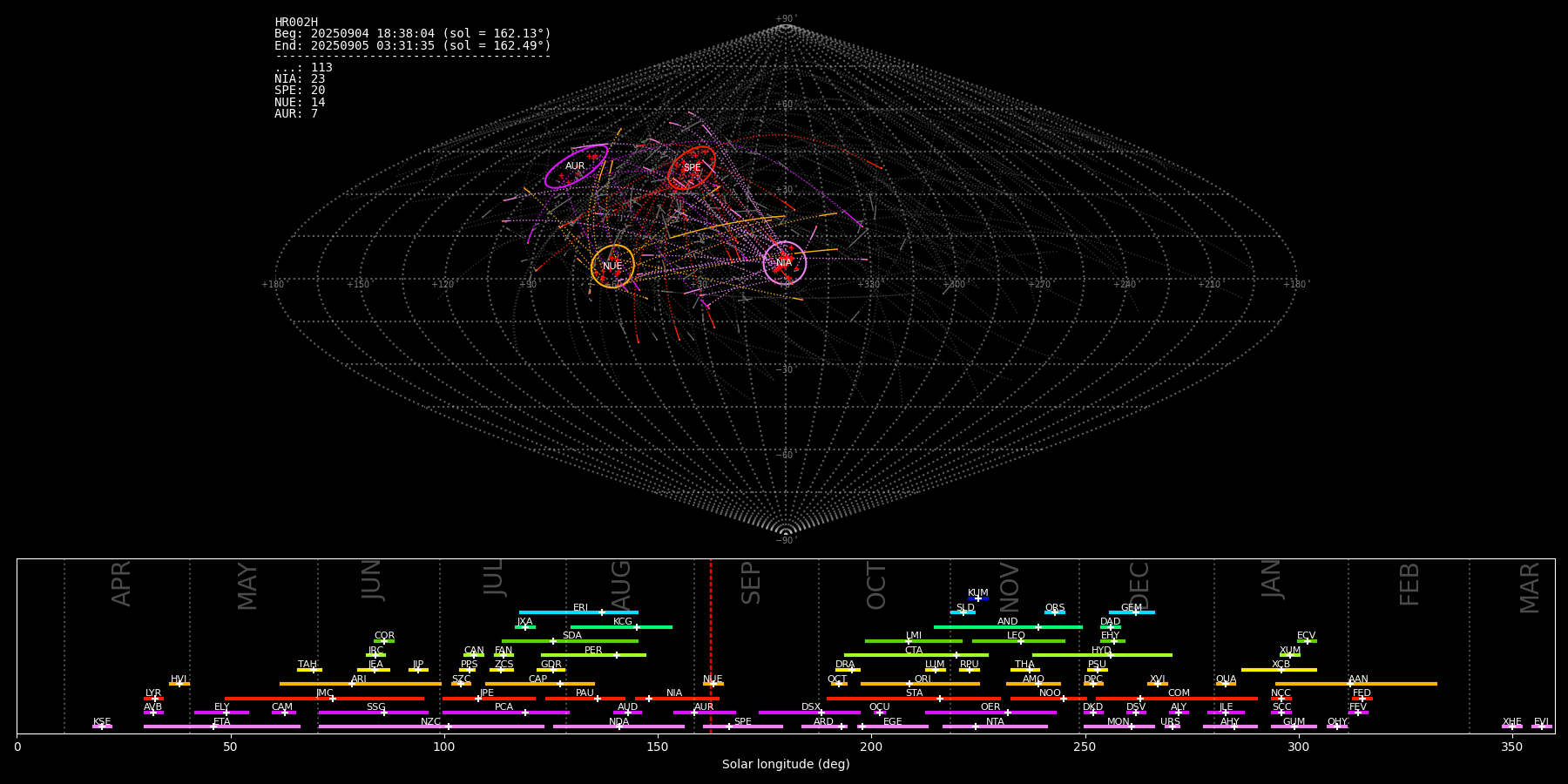Image resolution: width=1568 pixels, height=784 pixels.
Task: Select the HYD shower bar
Action: pyautogui.click(x=1102, y=655)
